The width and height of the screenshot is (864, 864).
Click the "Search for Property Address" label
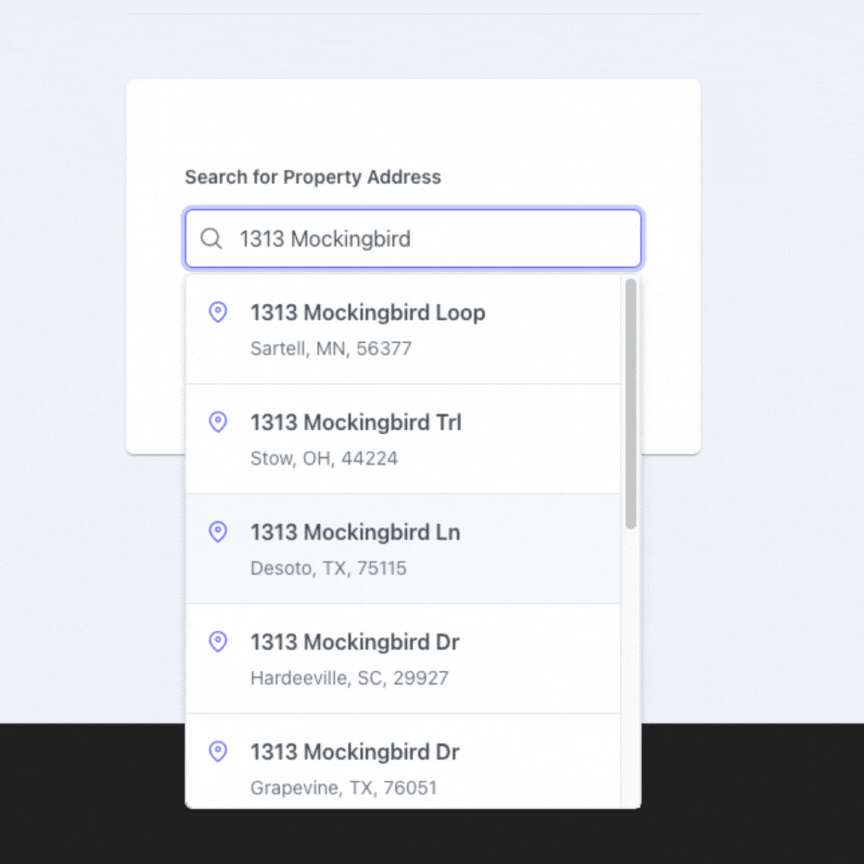pyautogui.click(x=312, y=177)
